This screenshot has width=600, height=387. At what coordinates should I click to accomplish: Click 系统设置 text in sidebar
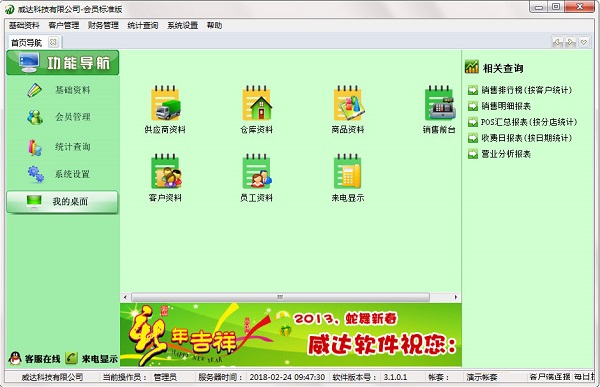tap(73, 174)
